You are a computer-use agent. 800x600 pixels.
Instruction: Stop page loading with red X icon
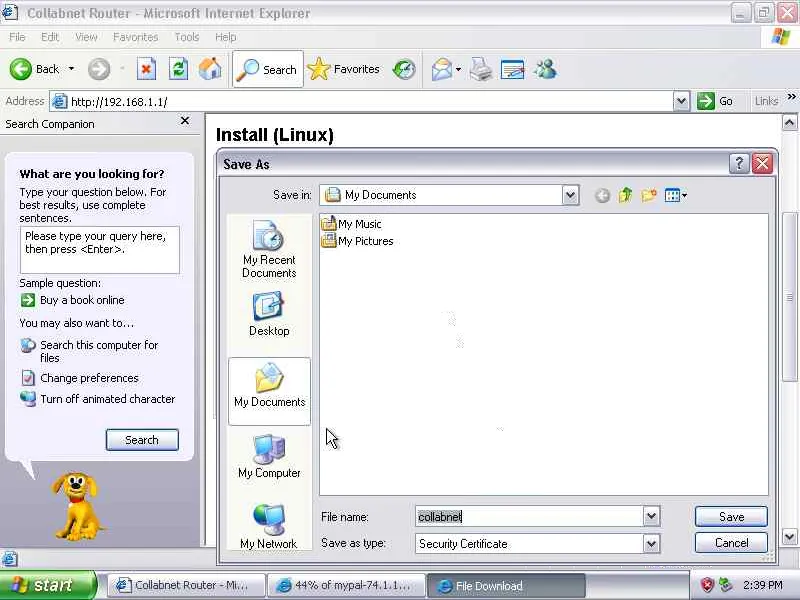(x=146, y=69)
